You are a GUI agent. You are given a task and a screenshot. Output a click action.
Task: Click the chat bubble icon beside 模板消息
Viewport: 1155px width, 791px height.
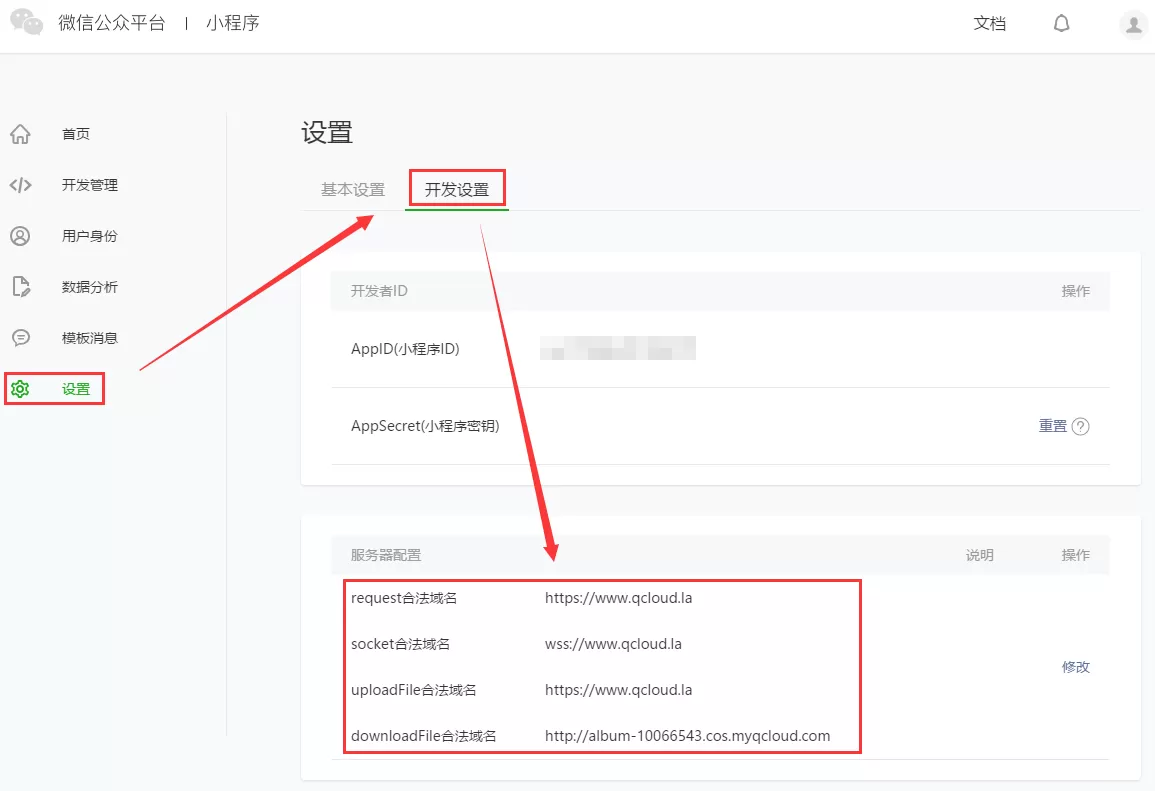[x=21, y=337]
